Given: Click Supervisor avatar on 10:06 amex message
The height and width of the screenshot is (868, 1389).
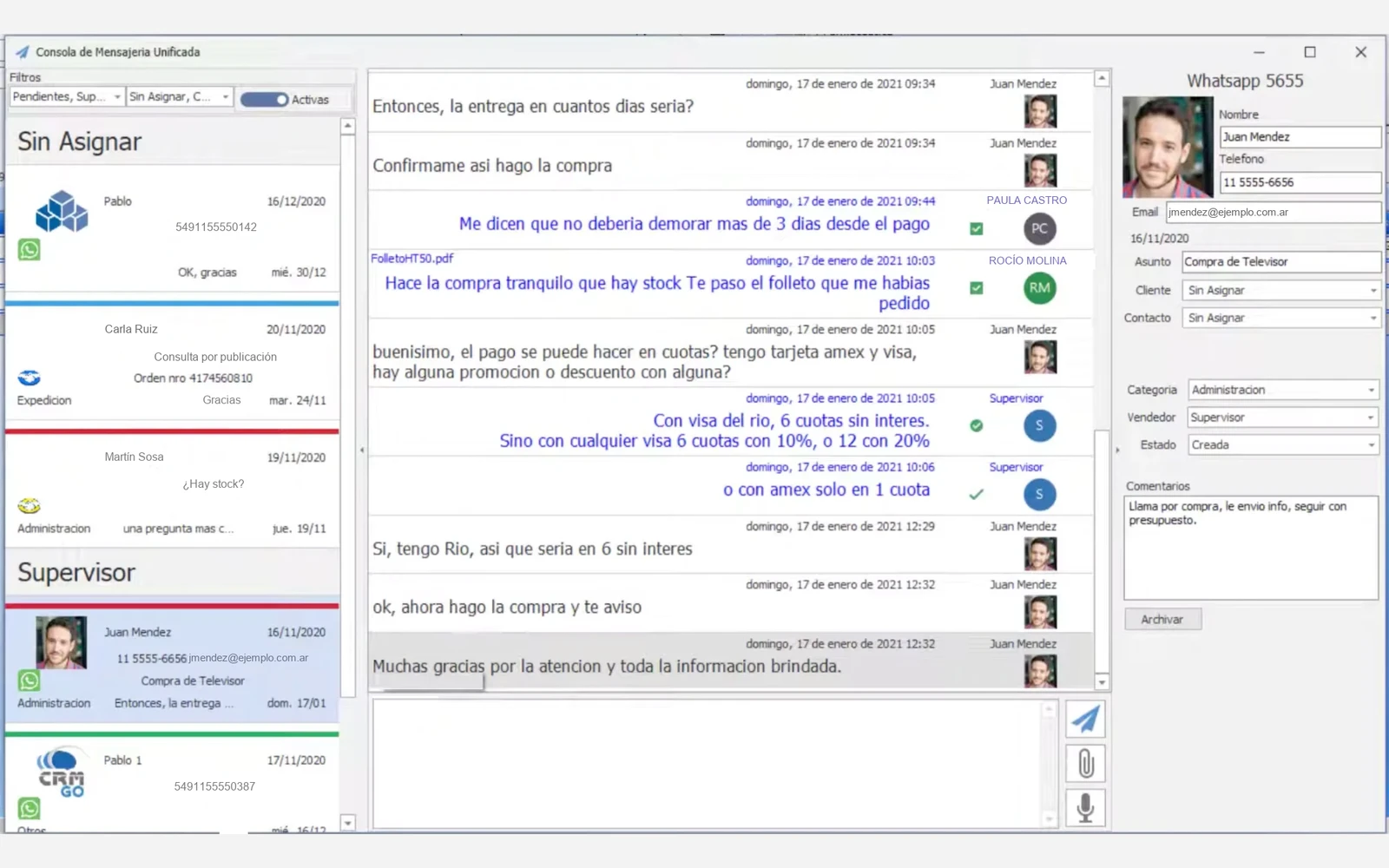Looking at the screenshot, I should click(1039, 495).
